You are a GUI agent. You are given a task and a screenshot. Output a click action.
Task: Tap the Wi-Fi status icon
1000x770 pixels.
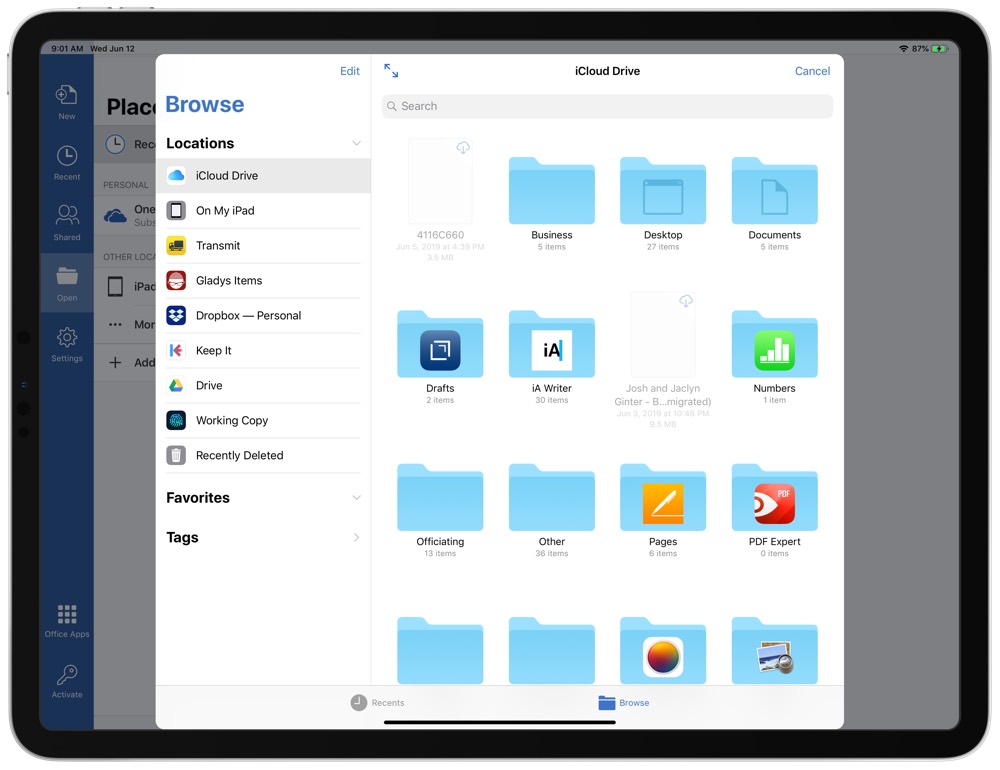(x=903, y=48)
